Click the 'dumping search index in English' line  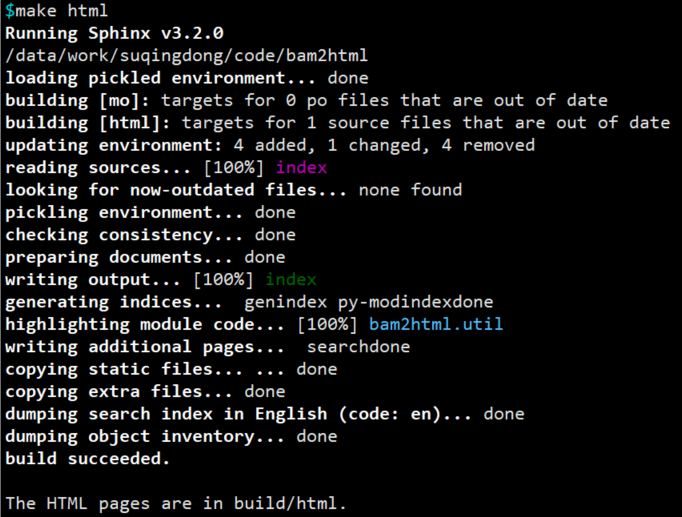click(x=265, y=414)
